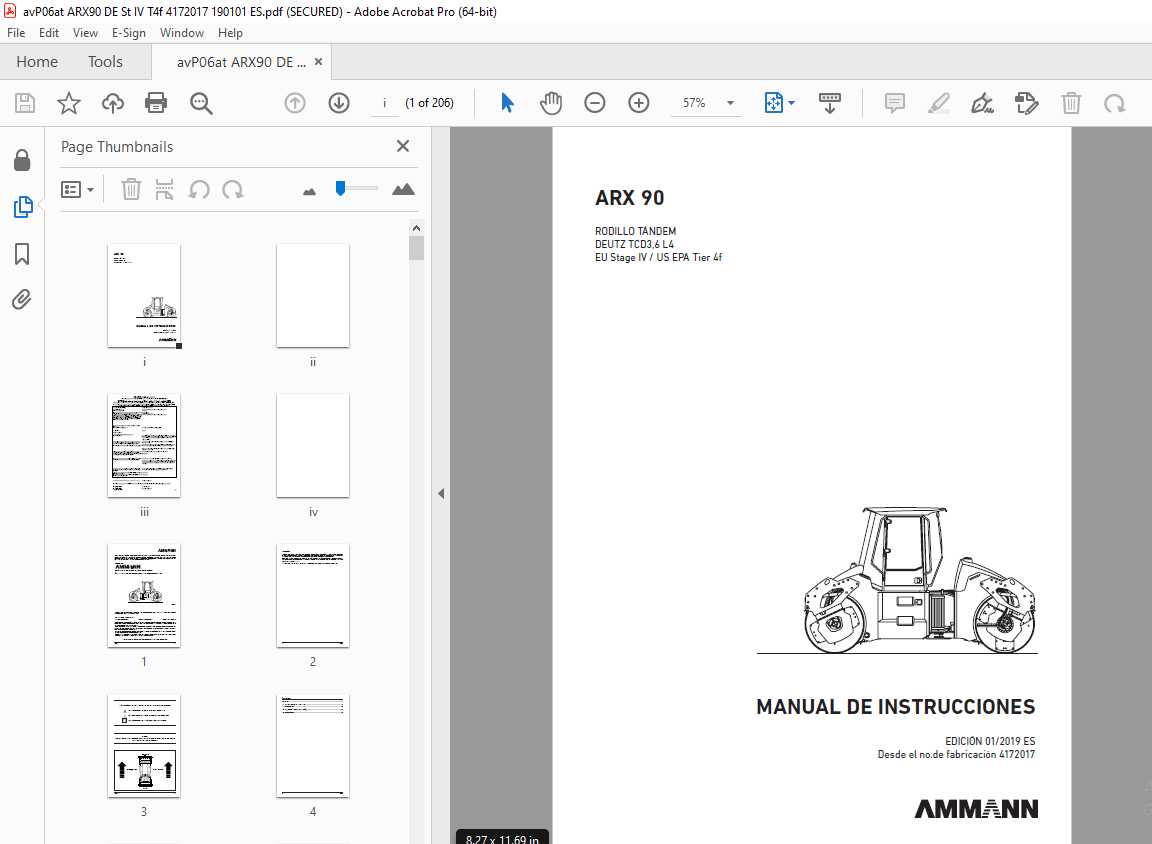Click the ARX 90 title text
1152x844 pixels.
(x=630, y=198)
